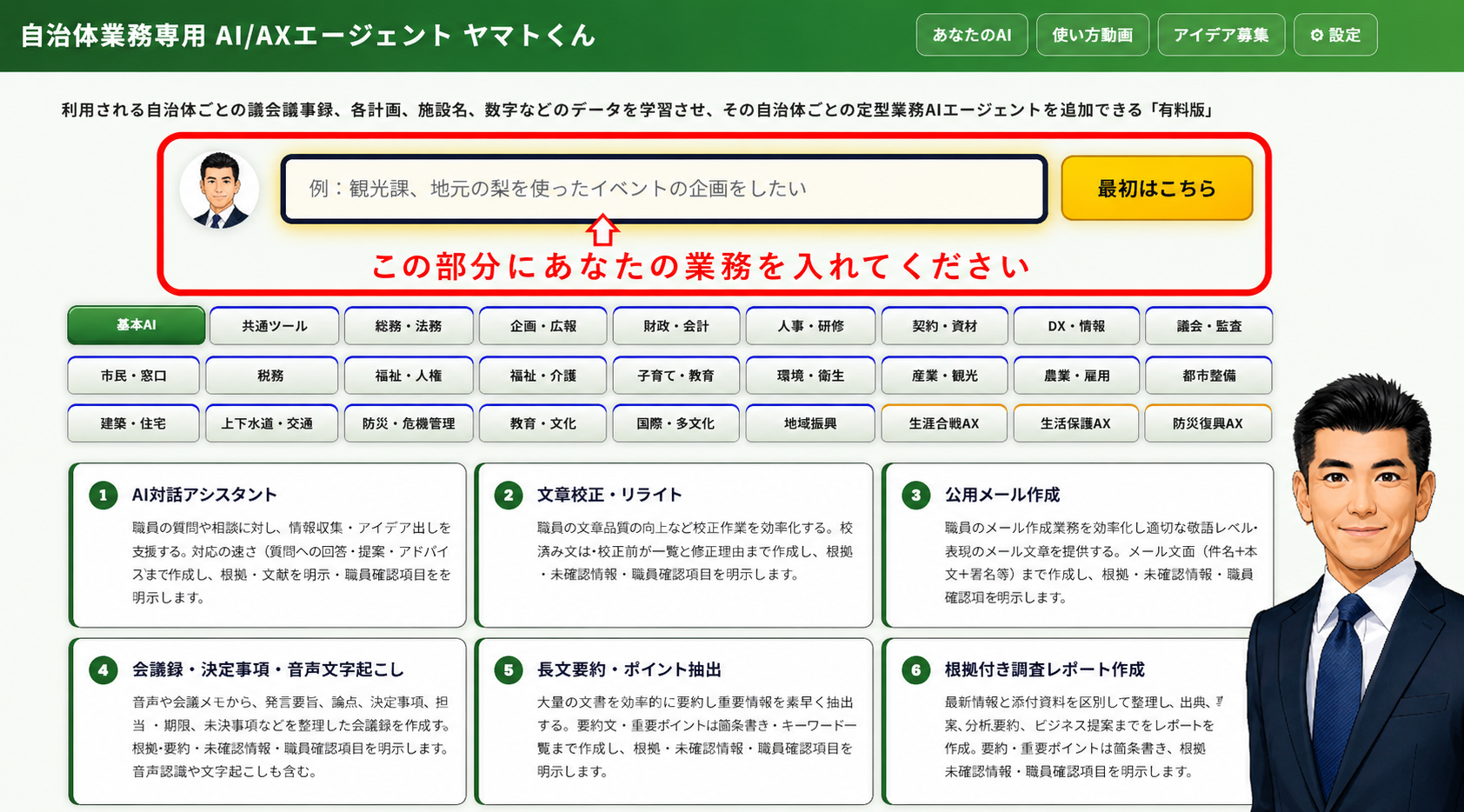Open the 企画・広報 category
The height and width of the screenshot is (812, 1464).
coord(543,326)
